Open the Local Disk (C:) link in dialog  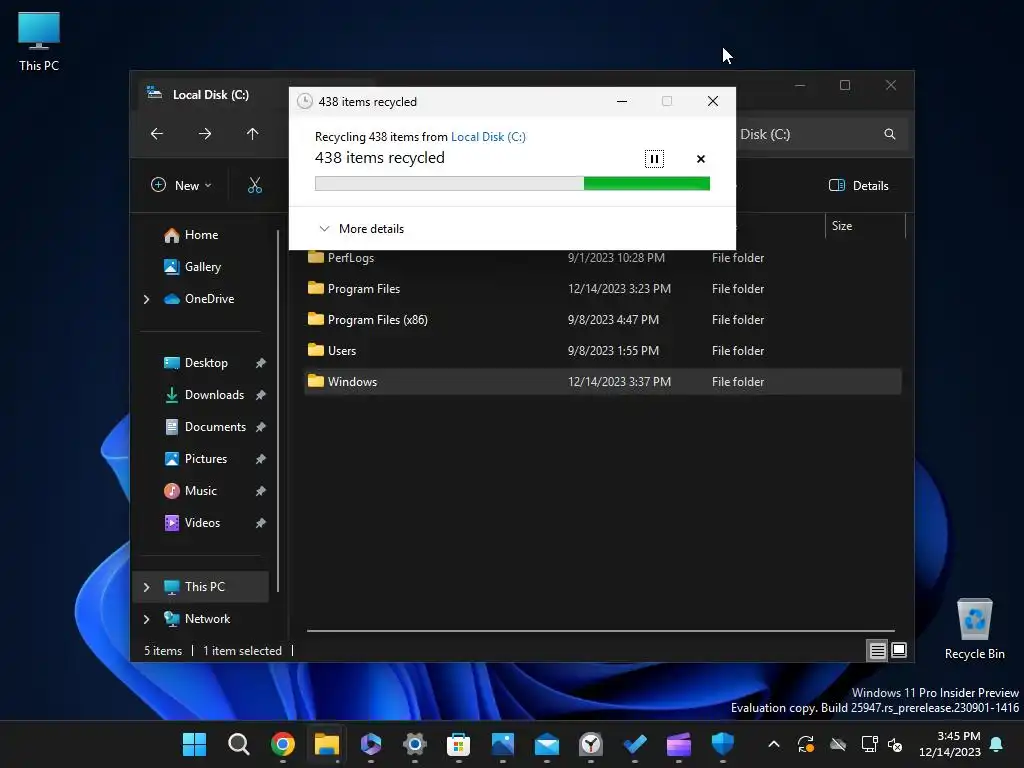click(488, 136)
